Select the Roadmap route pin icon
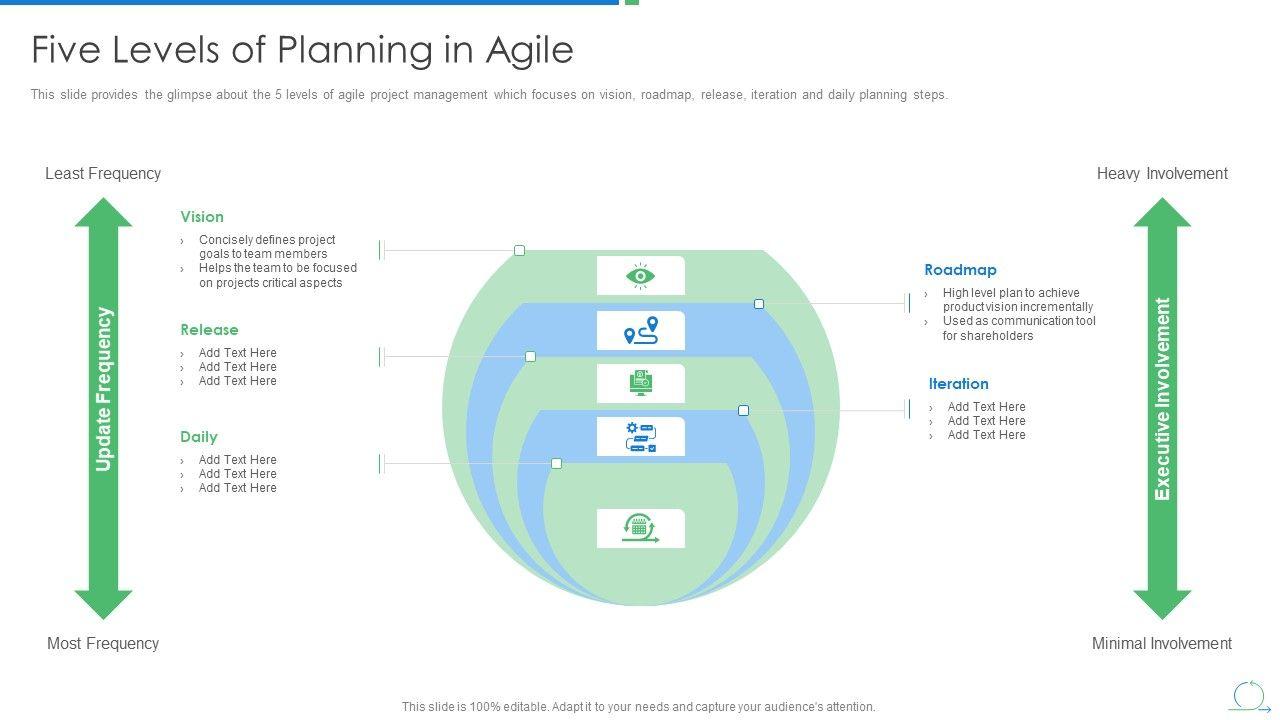1280x720 pixels. 641,330
